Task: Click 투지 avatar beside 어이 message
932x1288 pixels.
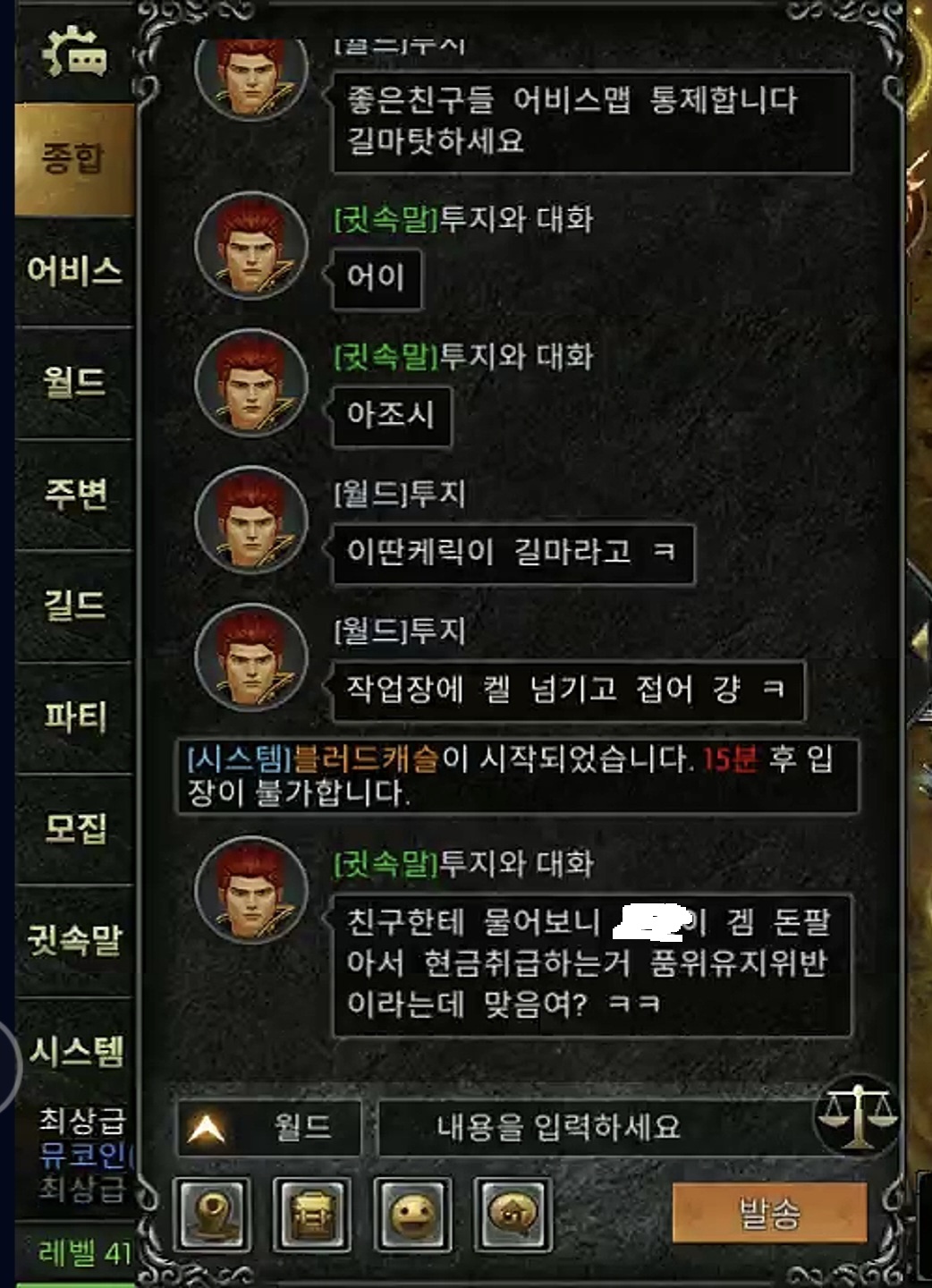Action: (251, 244)
